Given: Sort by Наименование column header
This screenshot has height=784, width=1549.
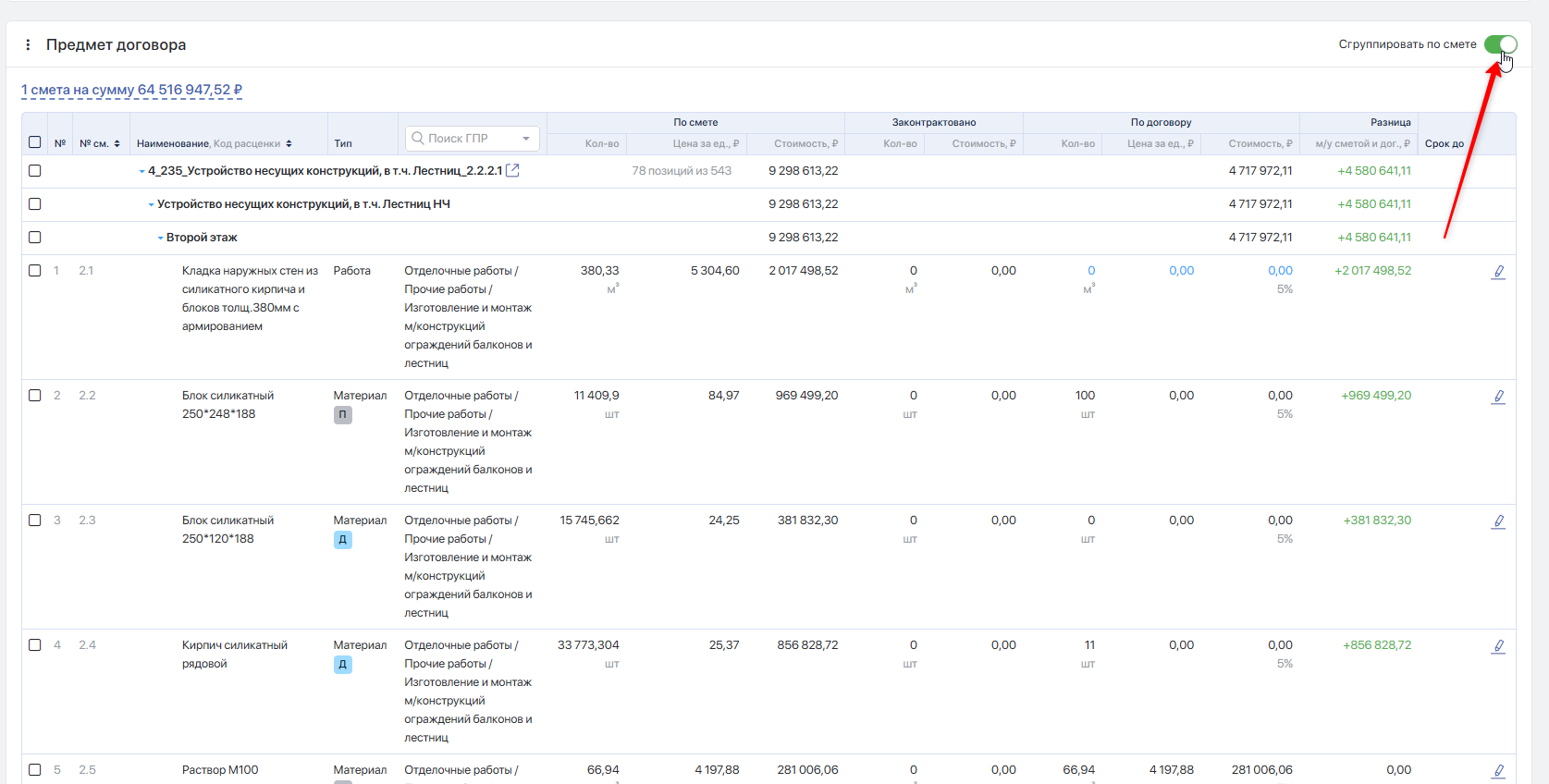Looking at the screenshot, I should tap(174, 144).
